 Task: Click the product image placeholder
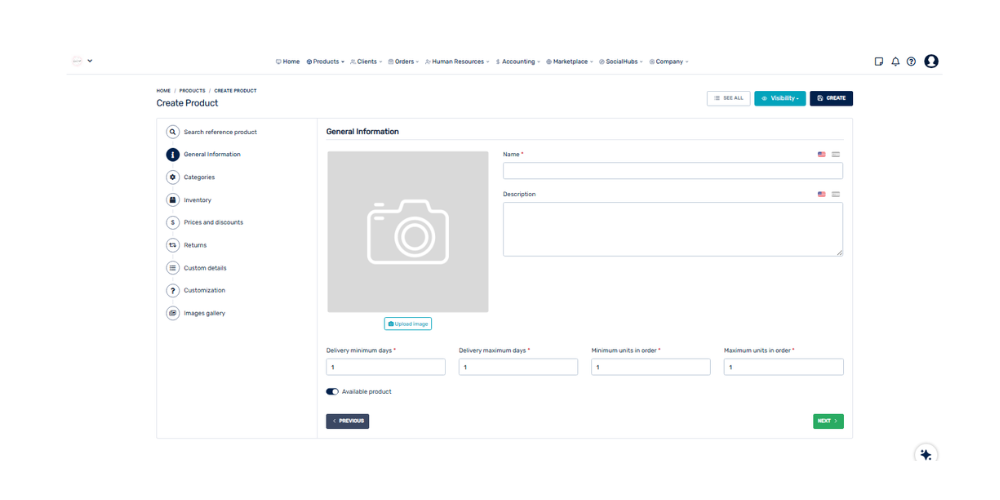point(408,232)
